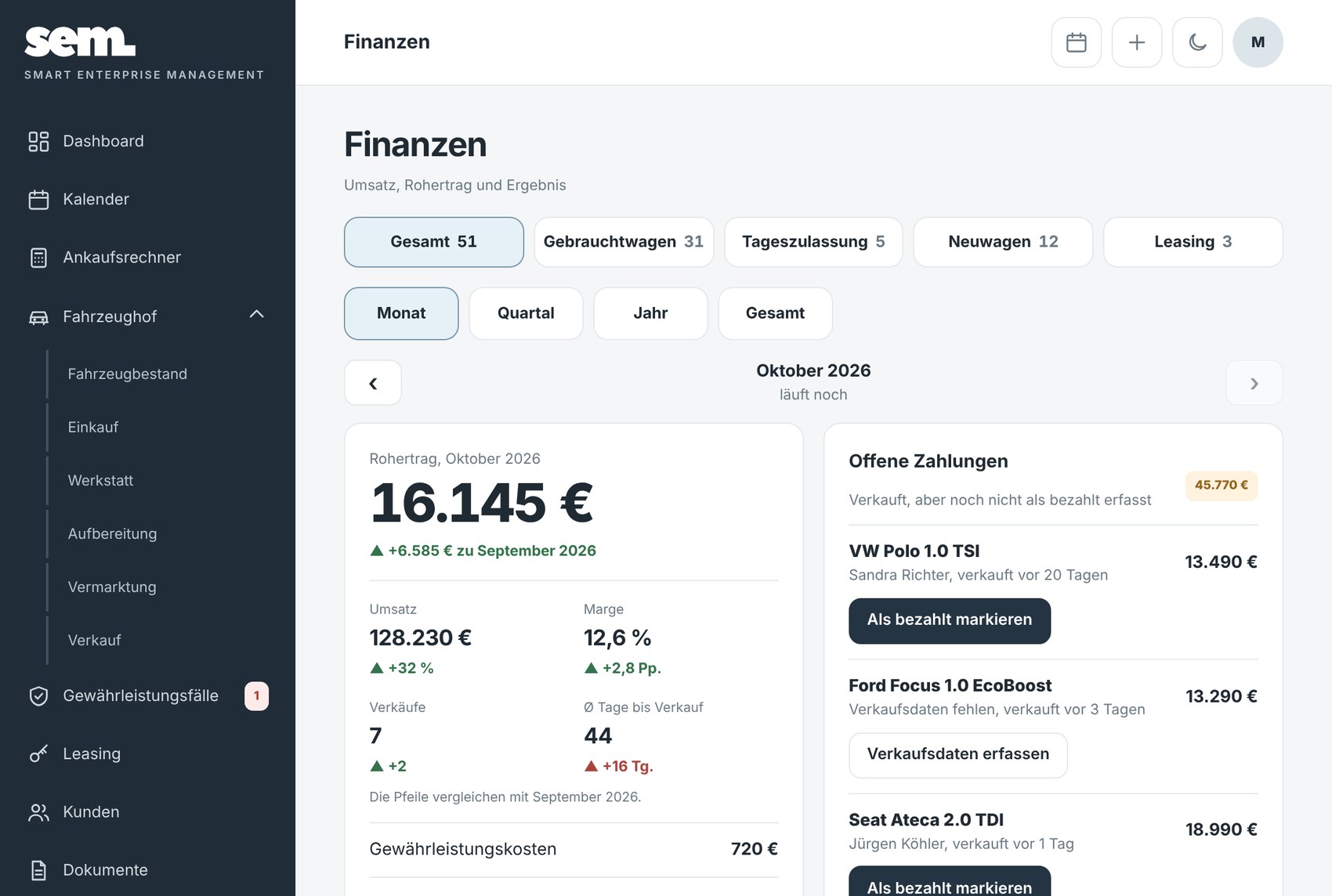This screenshot has height=896, width=1332.
Task: Open Fahrzeugbestand in sidebar
Action: (x=127, y=374)
